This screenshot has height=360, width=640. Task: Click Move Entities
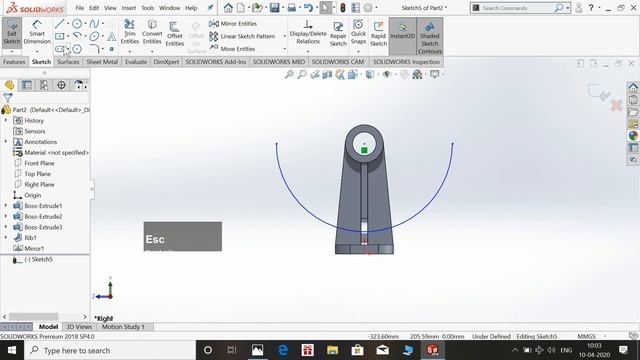232,49
